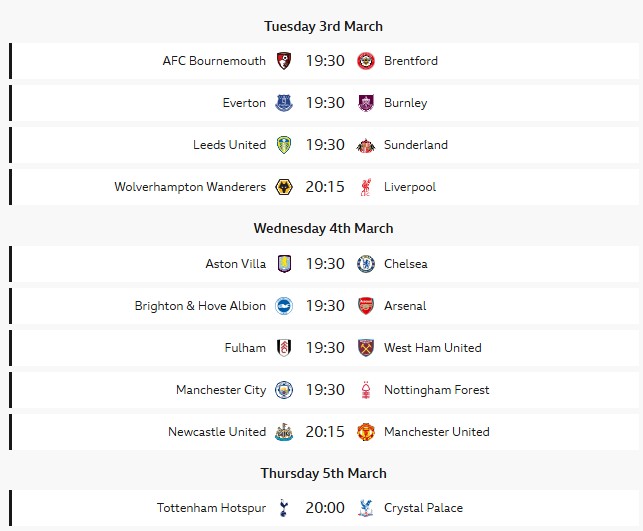643x531 pixels.
Task: Click the Nottingham Forest team name
Action: tap(436, 390)
